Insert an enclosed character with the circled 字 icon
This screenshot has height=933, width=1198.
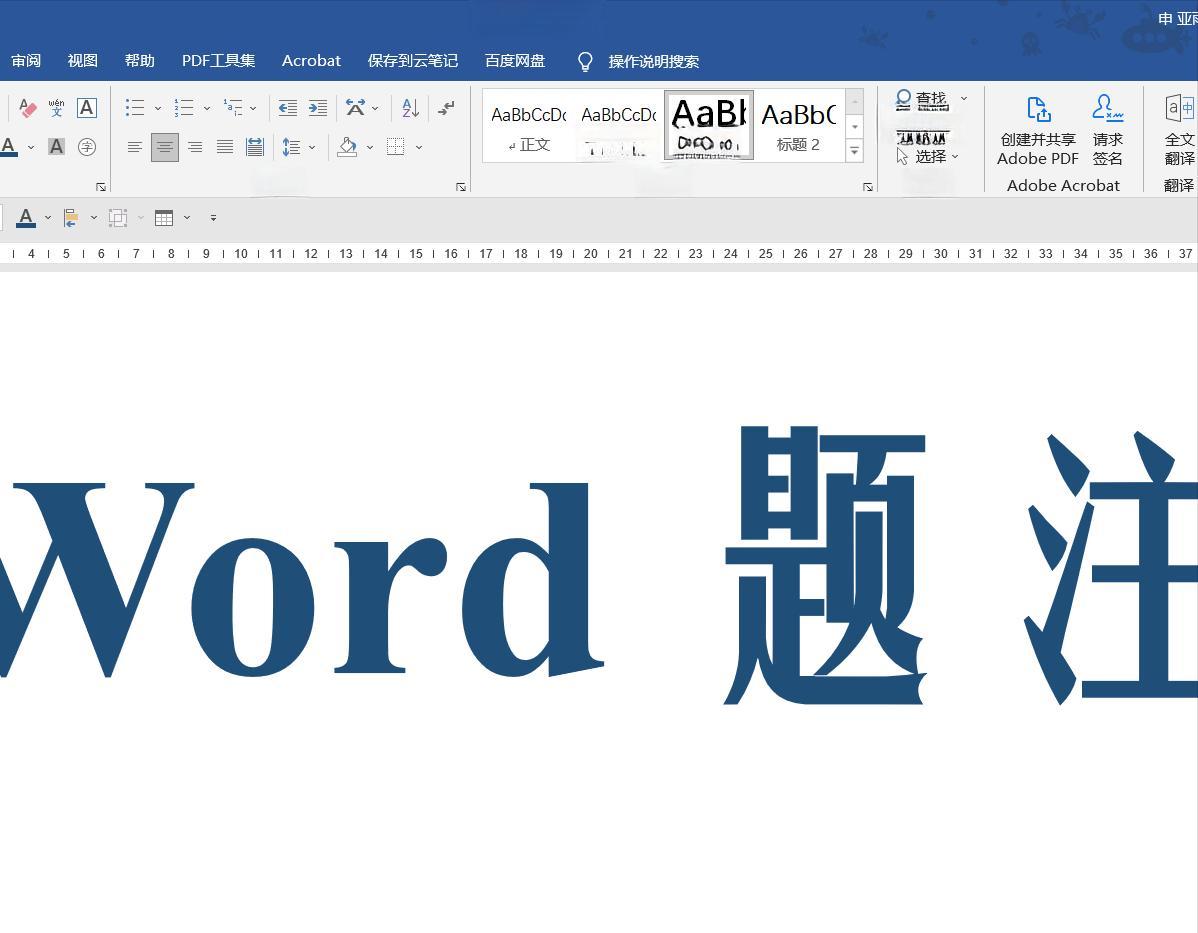[x=87, y=147]
